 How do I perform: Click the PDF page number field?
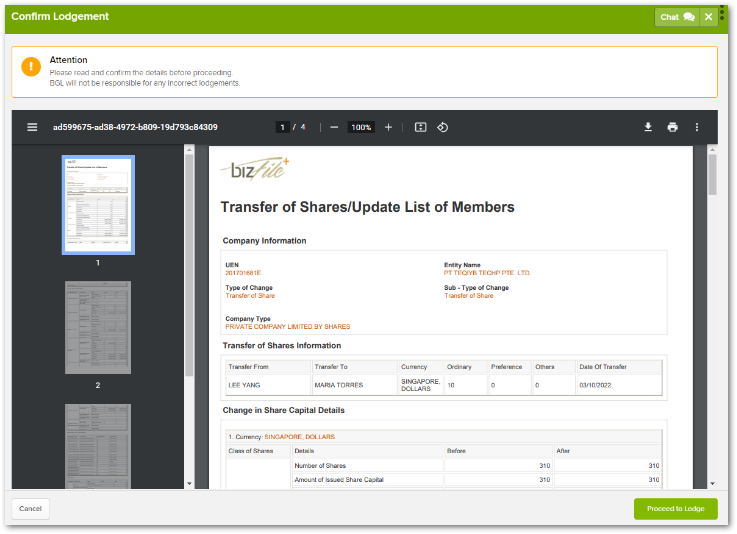(x=282, y=127)
